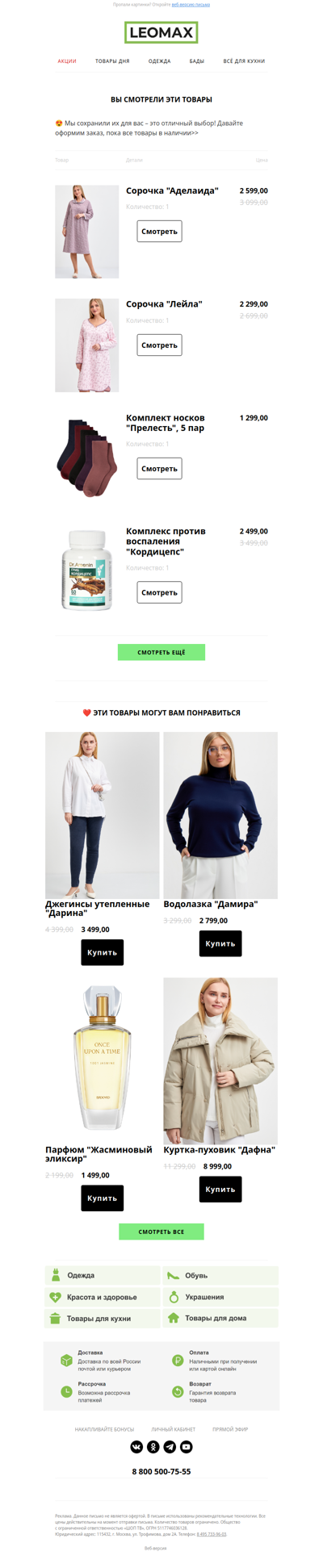This screenshot has height=1568, width=323.
Task: Open the ТОВАРЫ ДНЯ menu item
Action: coord(112,61)
